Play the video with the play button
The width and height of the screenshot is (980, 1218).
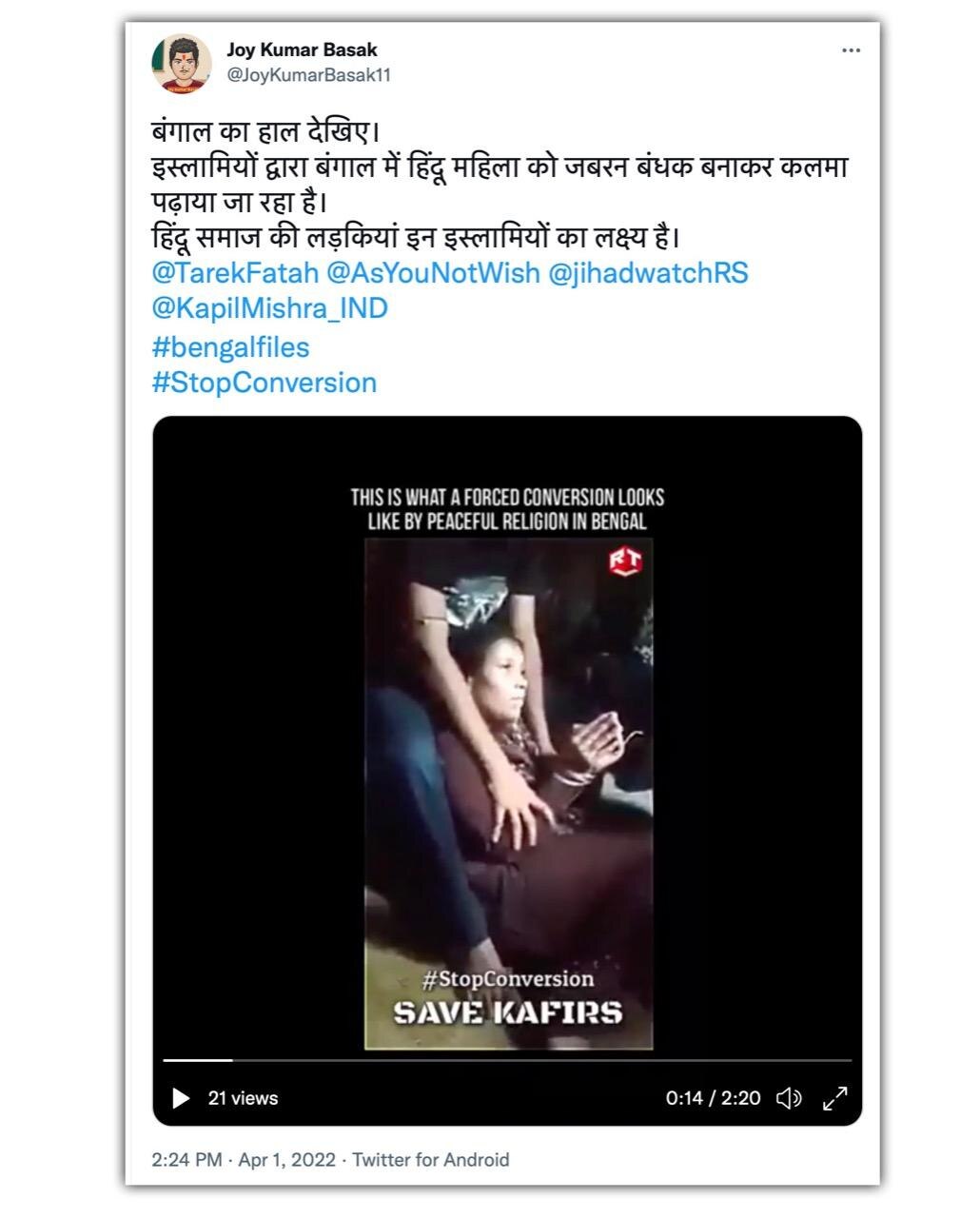coord(180,1098)
